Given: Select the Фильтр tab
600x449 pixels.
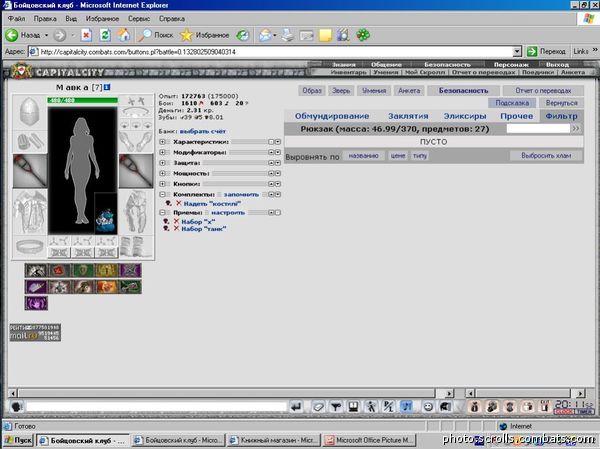Looking at the screenshot, I should (561, 116).
